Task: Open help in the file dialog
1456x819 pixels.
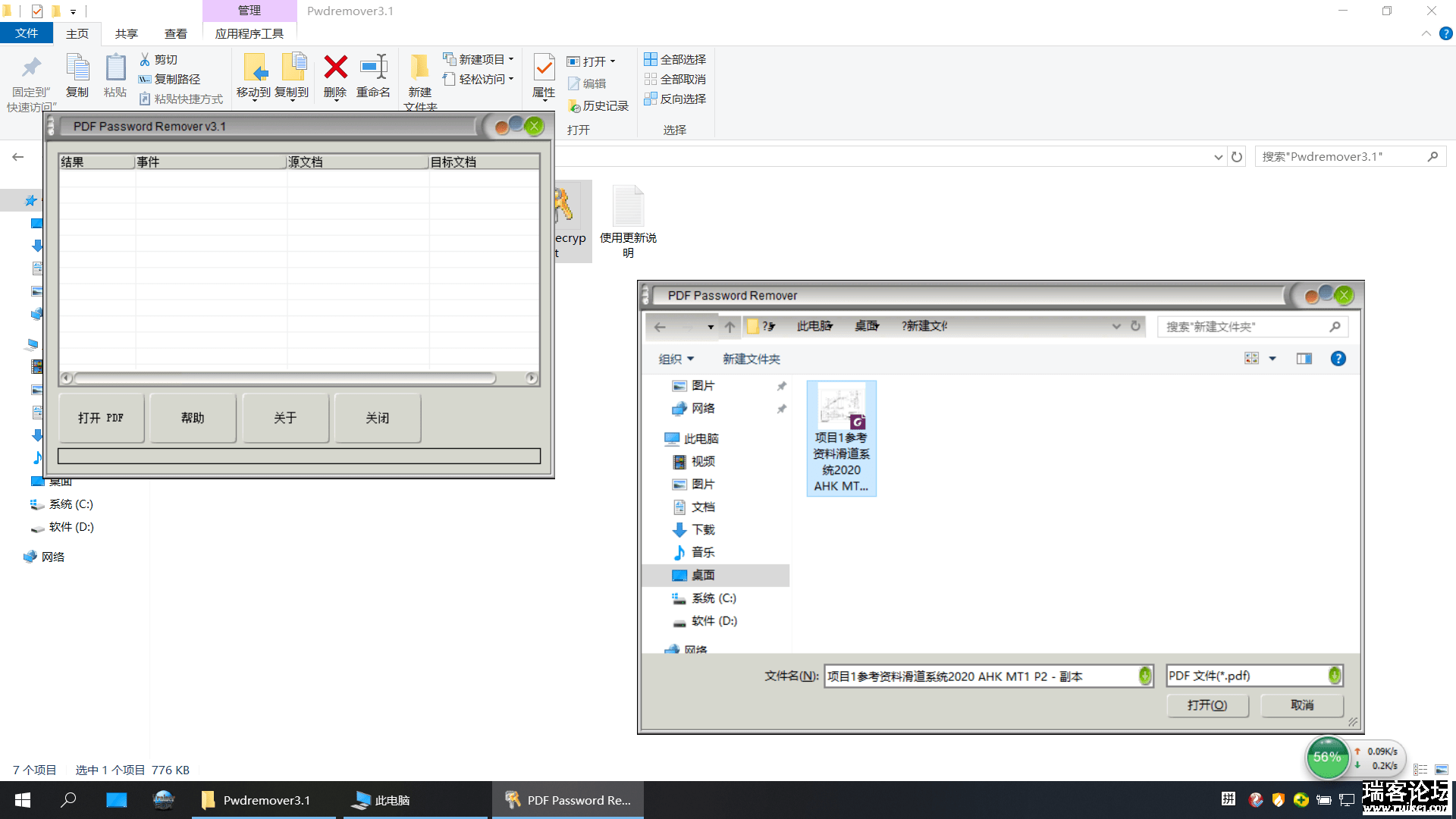Action: point(1338,359)
